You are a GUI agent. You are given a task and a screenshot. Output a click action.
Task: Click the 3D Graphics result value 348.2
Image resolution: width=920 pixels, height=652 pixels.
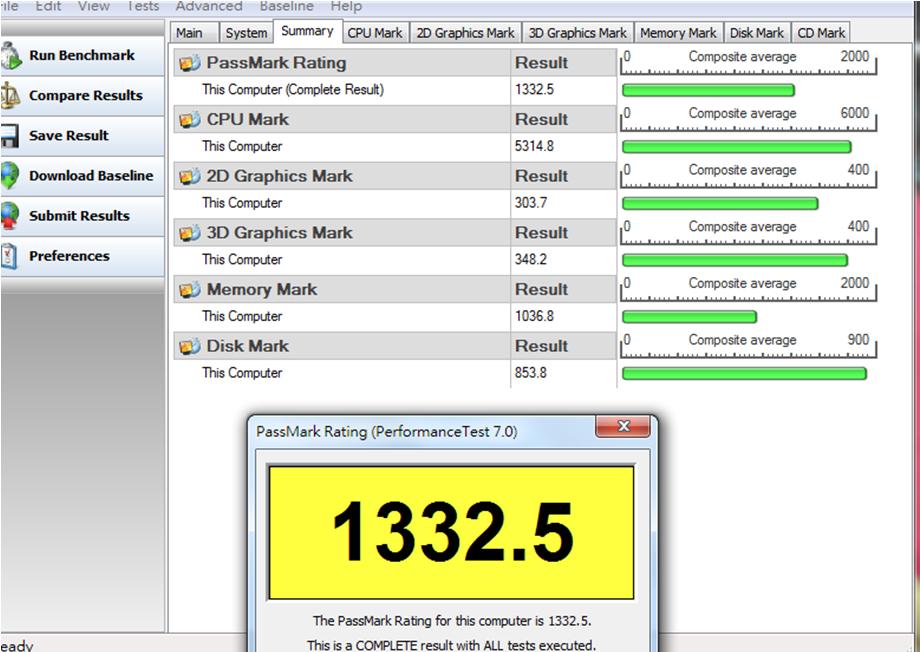[531, 259]
